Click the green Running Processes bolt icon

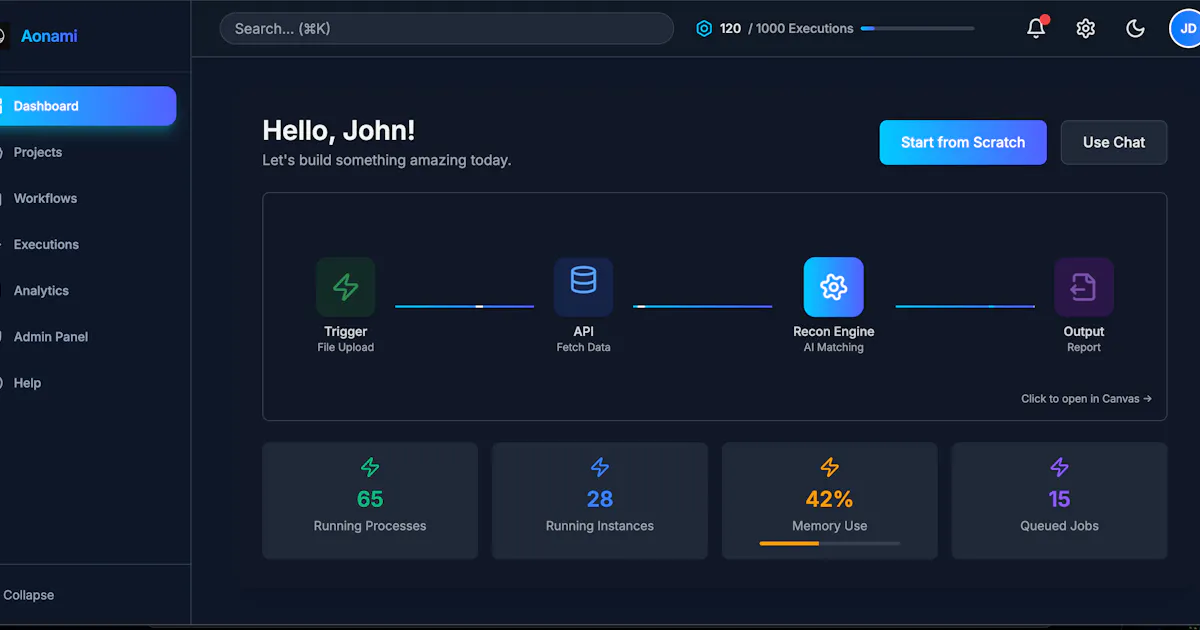point(370,467)
